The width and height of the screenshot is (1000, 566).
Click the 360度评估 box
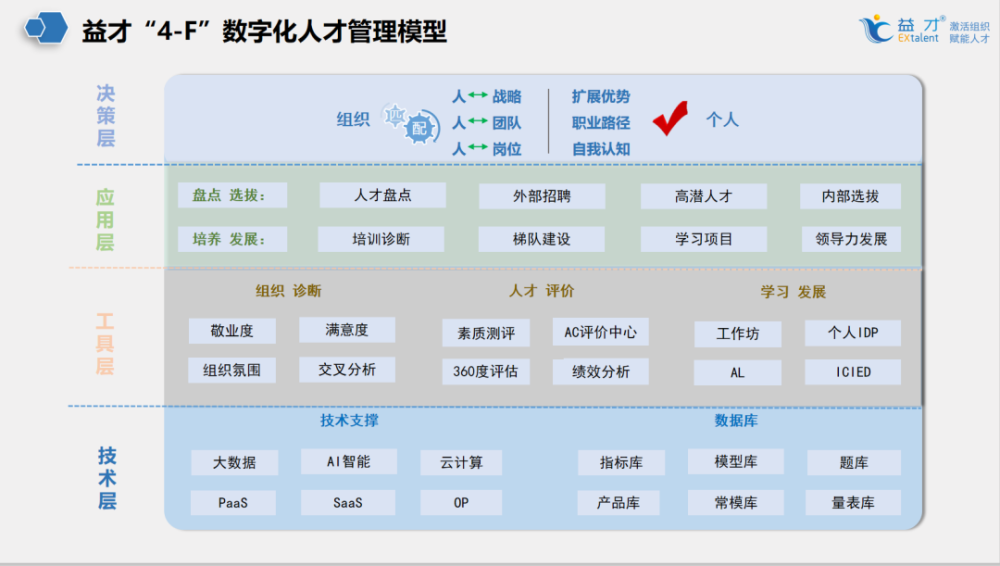pos(486,371)
